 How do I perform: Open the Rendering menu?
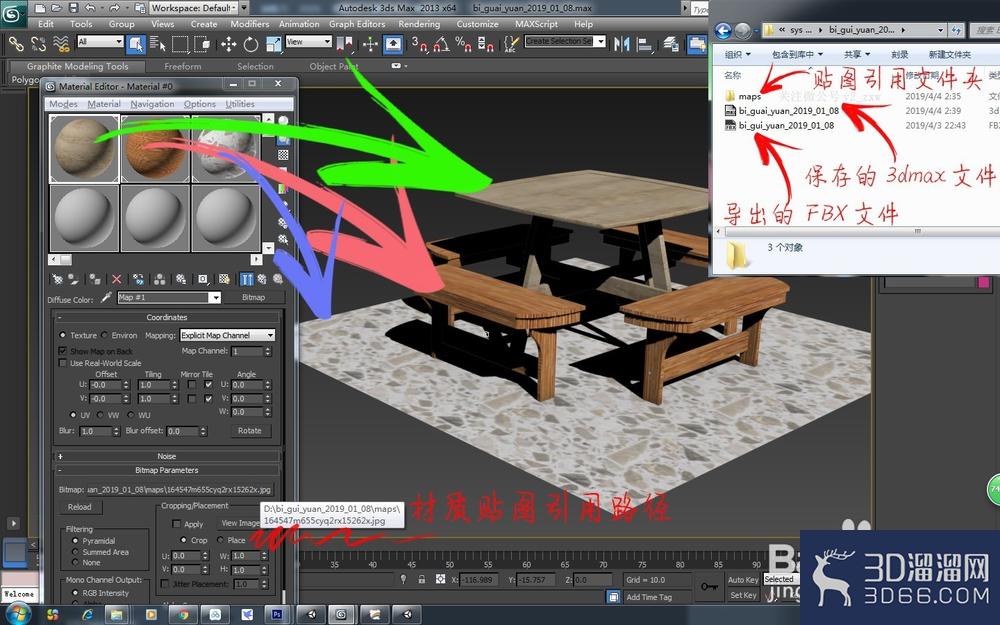pos(419,24)
